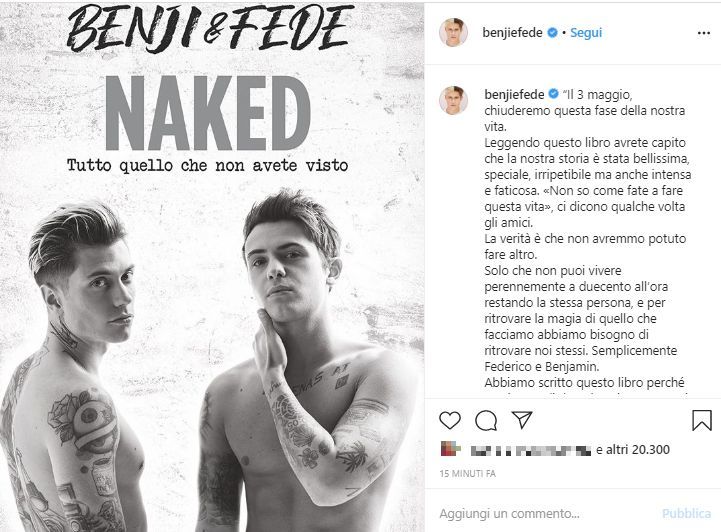The width and height of the screenshot is (721, 532).
Task: Open profile picture in post header
Action: tap(453, 33)
